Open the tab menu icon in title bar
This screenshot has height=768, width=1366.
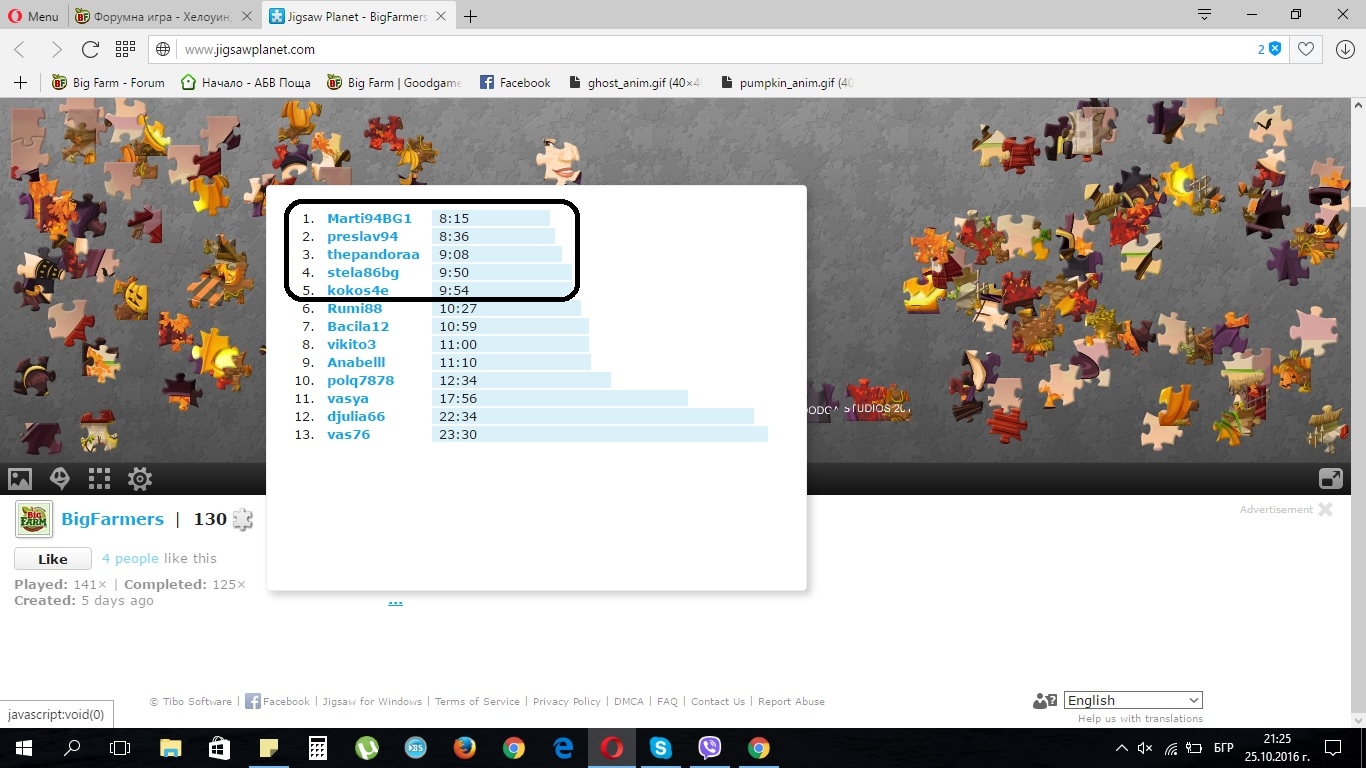click(1204, 15)
